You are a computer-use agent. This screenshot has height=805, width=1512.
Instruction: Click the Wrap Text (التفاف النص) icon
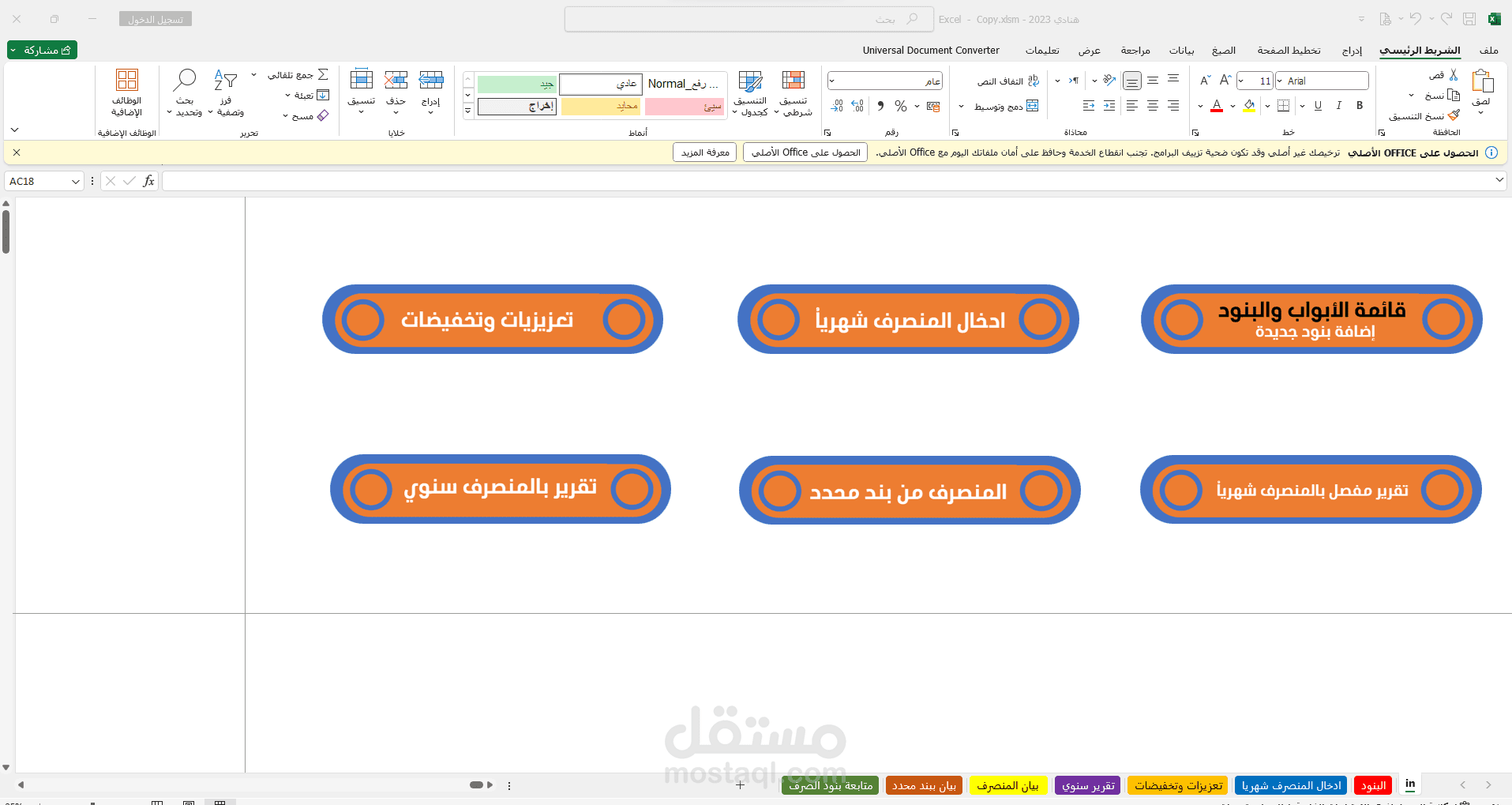click(x=1034, y=81)
